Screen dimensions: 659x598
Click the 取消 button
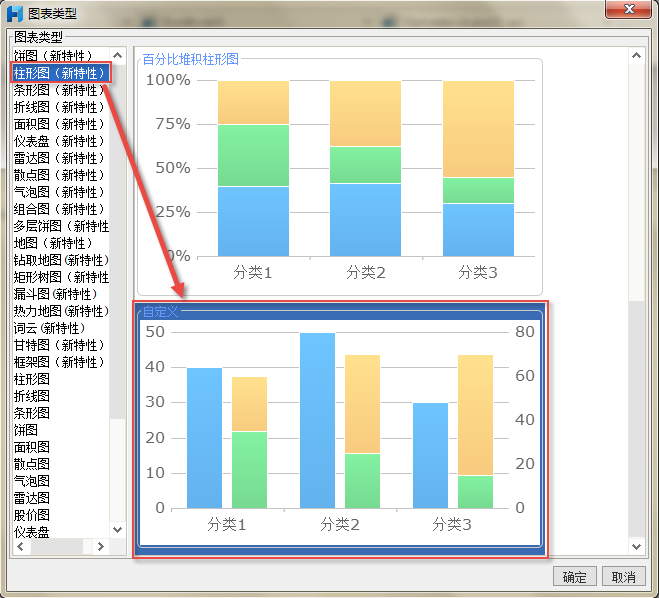coord(624,577)
